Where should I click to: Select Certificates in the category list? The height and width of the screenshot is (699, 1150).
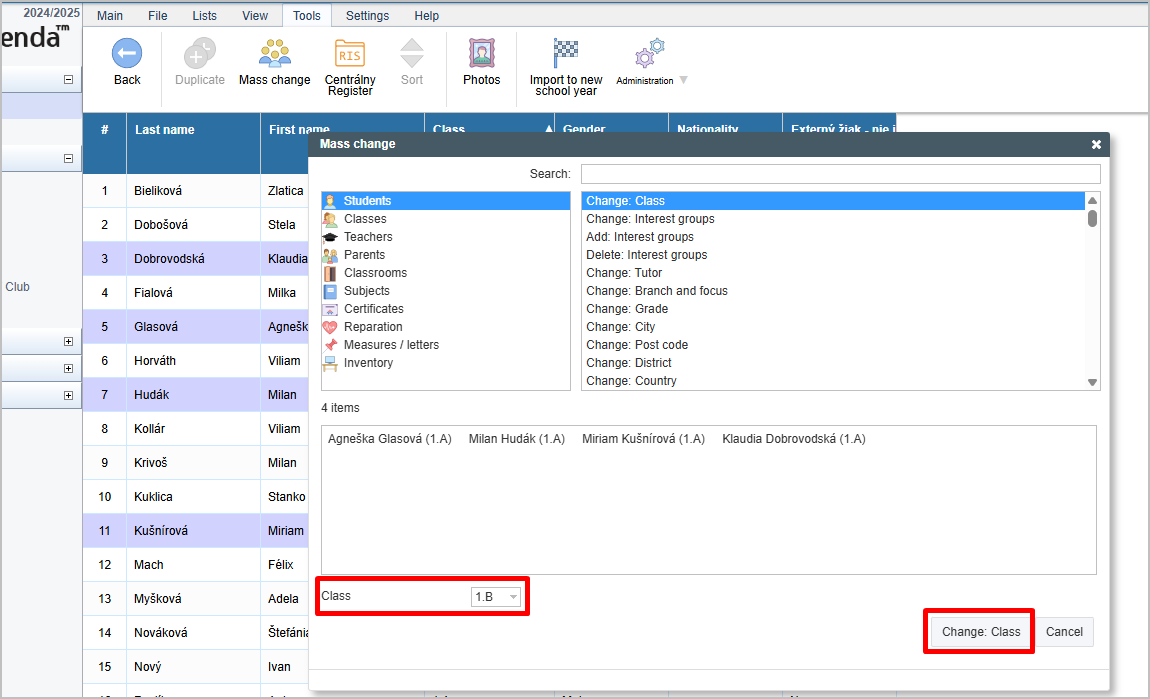[445, 309]
